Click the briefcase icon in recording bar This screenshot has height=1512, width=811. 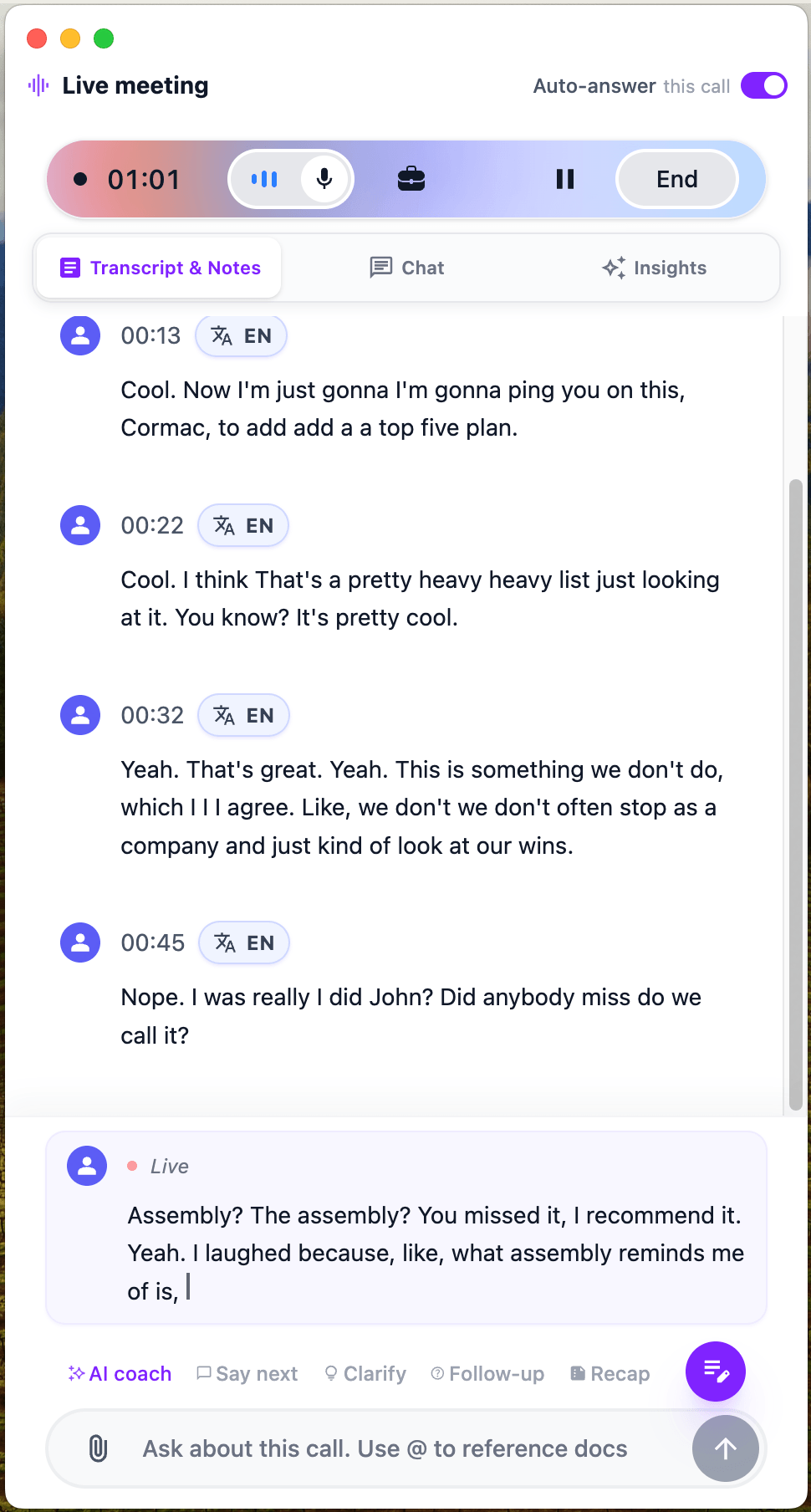click(411, 179)
